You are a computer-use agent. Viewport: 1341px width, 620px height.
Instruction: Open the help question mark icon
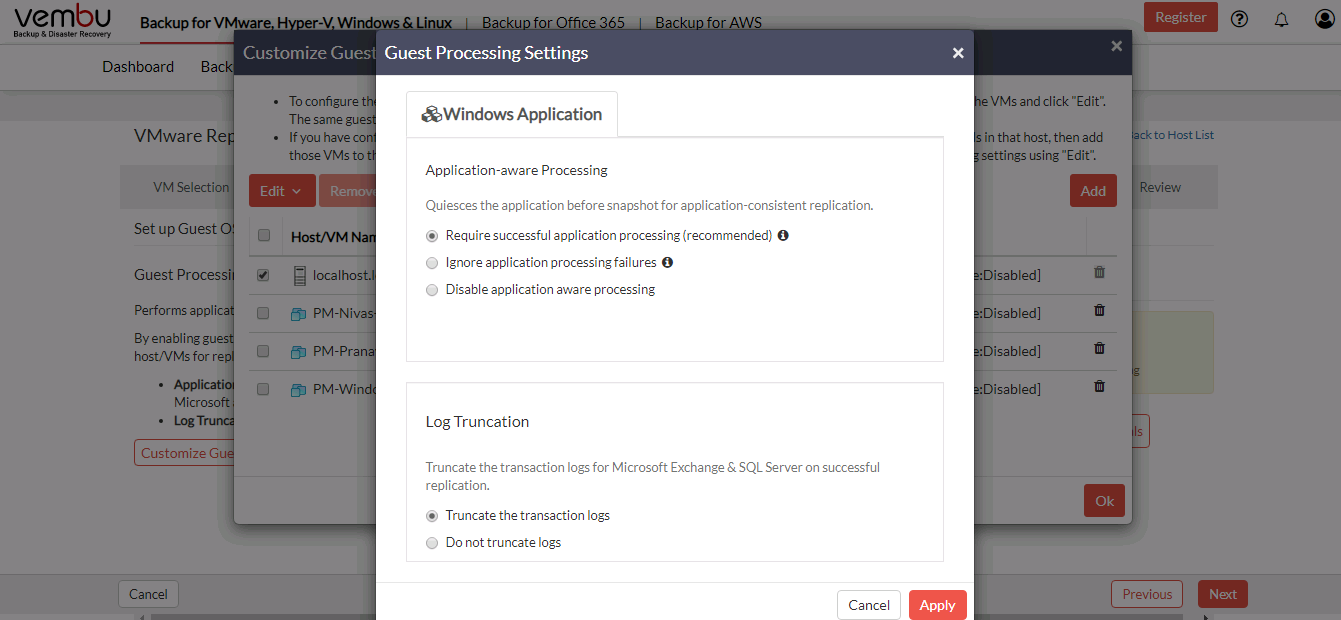[x=1240, y=19]
